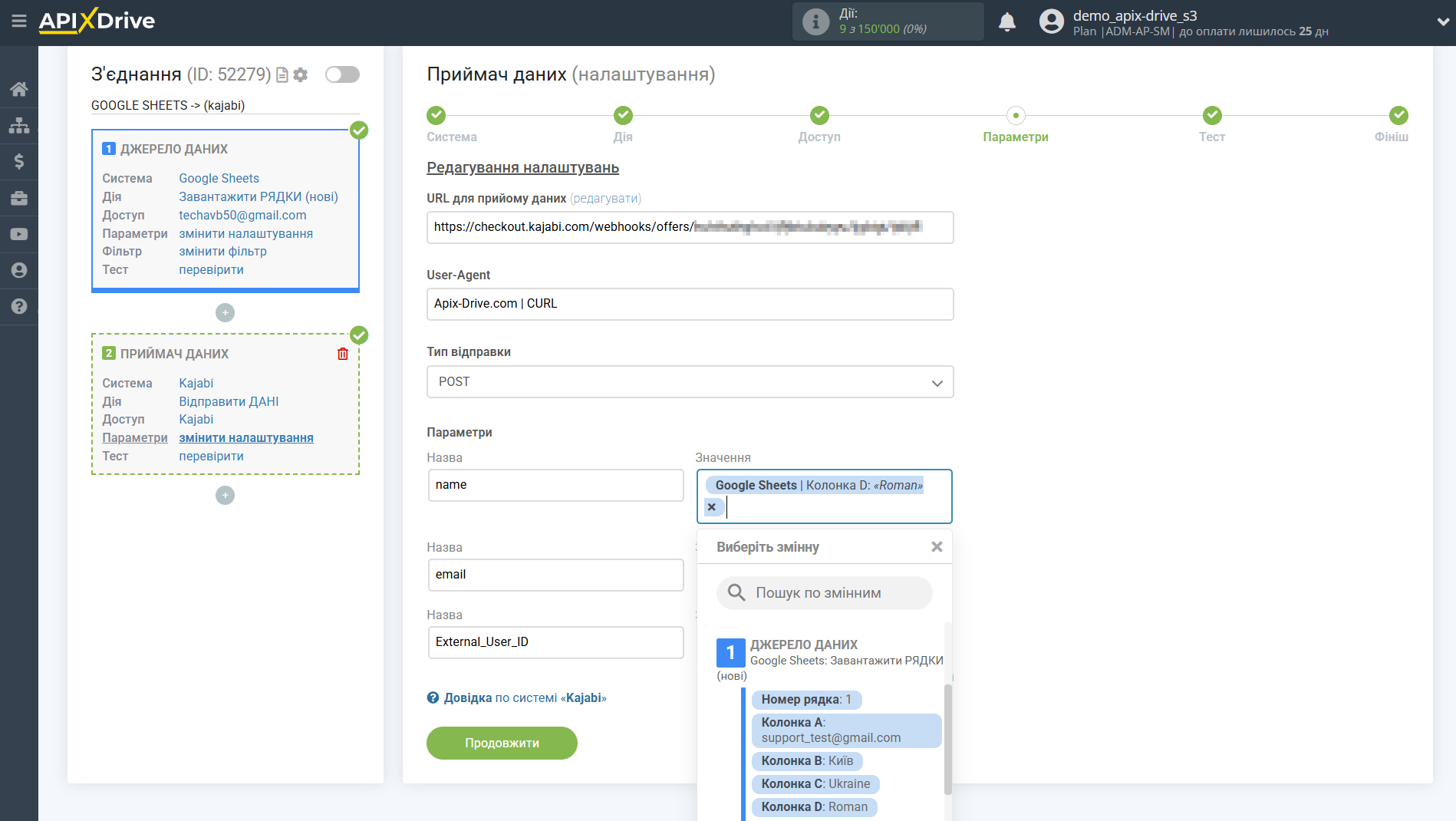Image resolution: width=1456 pixels, height=821 pixels.
Task: Open the connections sitemap icon in the sidebar
Action: (x=18, y=125)
